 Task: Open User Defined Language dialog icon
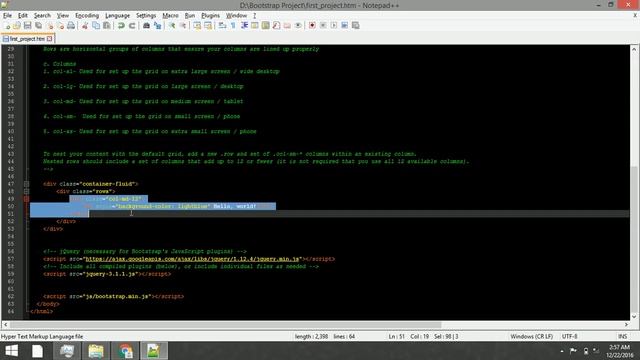click(255, 26)
